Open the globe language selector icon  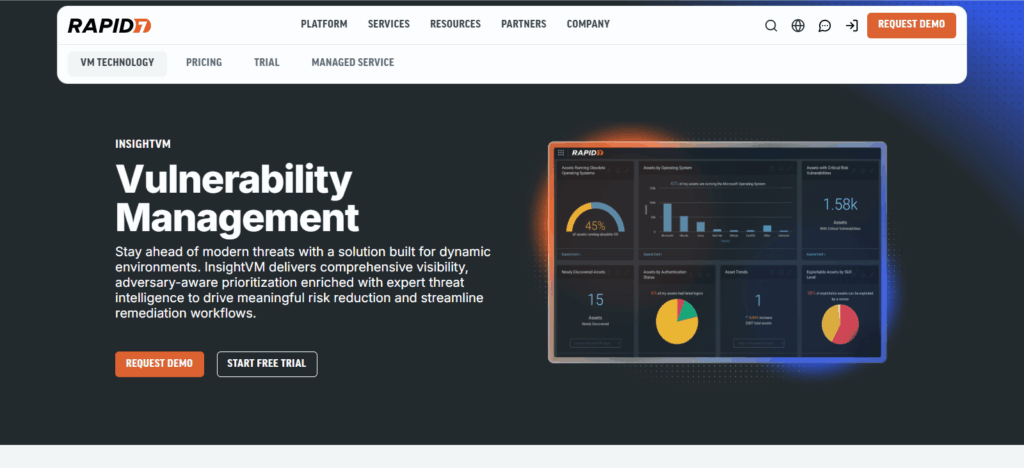coord(798,26)
